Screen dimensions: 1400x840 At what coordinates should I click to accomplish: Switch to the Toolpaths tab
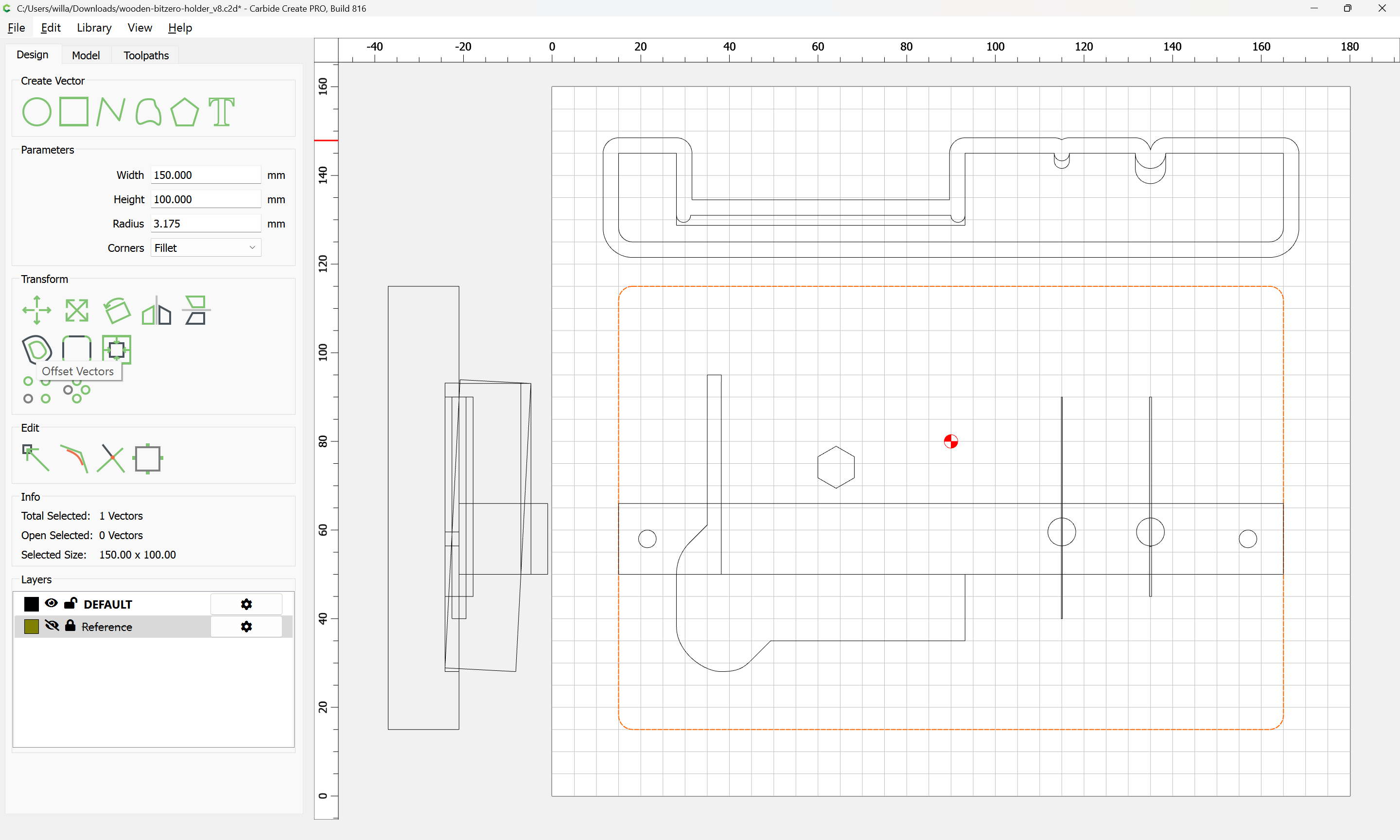click(x=146, y=55)
